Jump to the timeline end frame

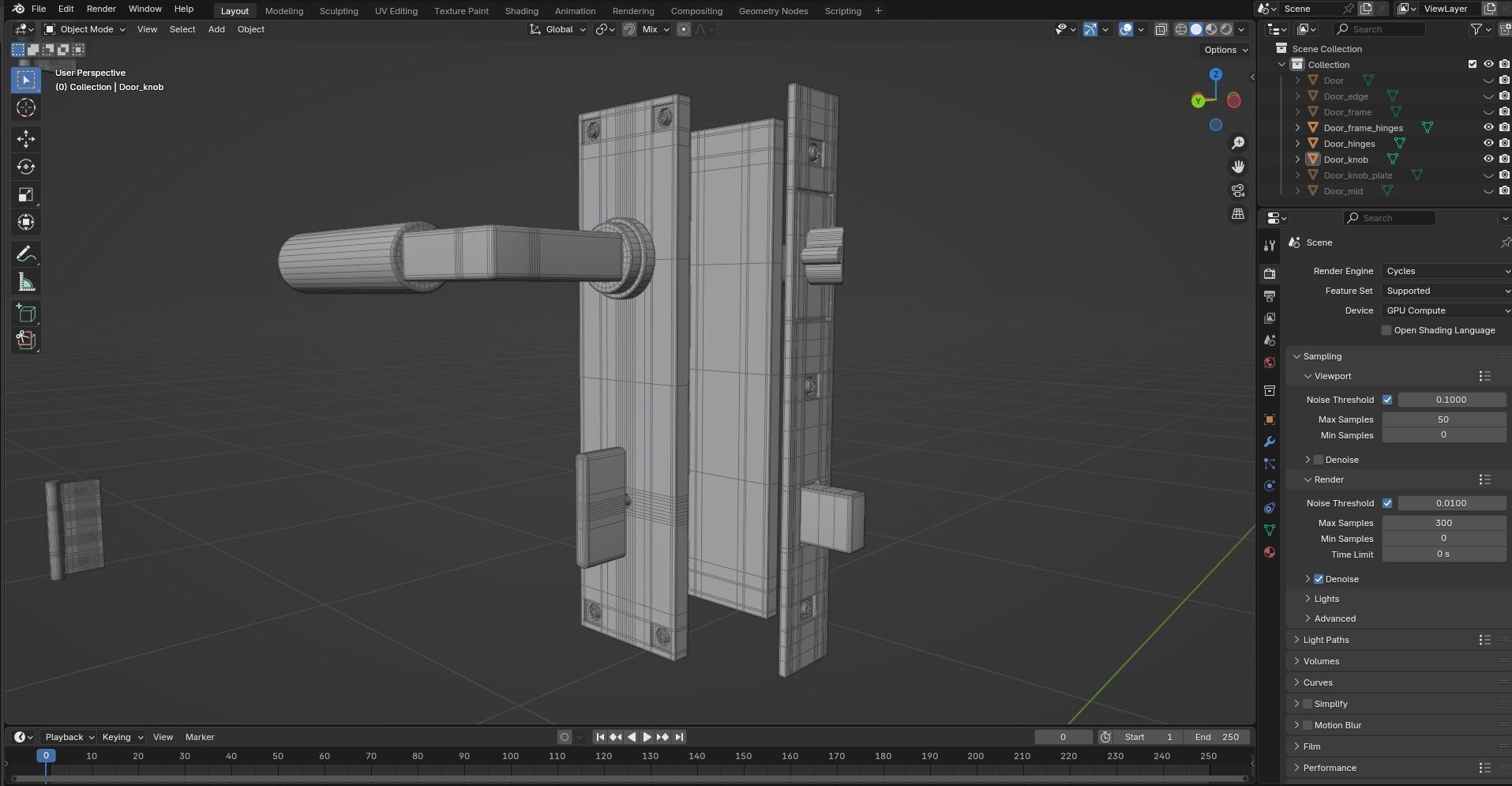click(x=679, y=737)
